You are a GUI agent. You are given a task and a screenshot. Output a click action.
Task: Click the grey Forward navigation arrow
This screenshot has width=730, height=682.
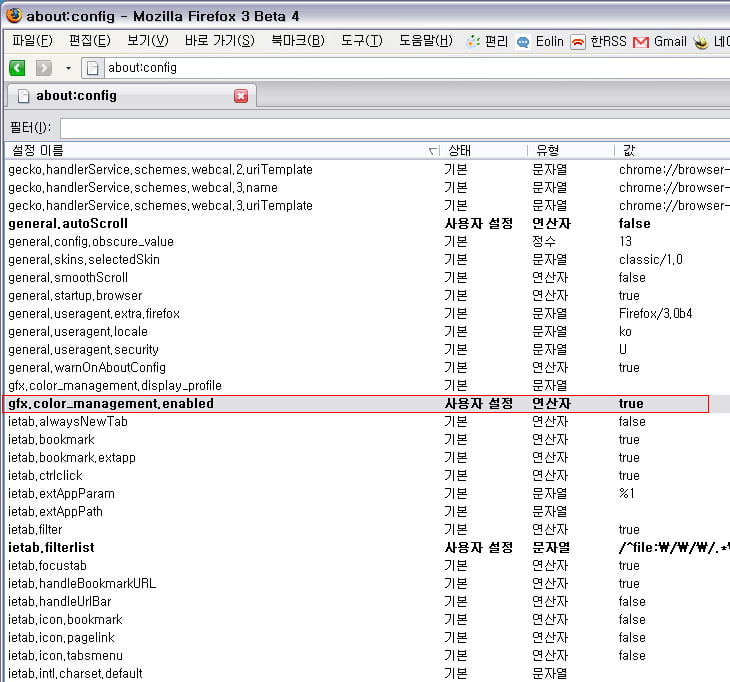[x=43, y=68]
